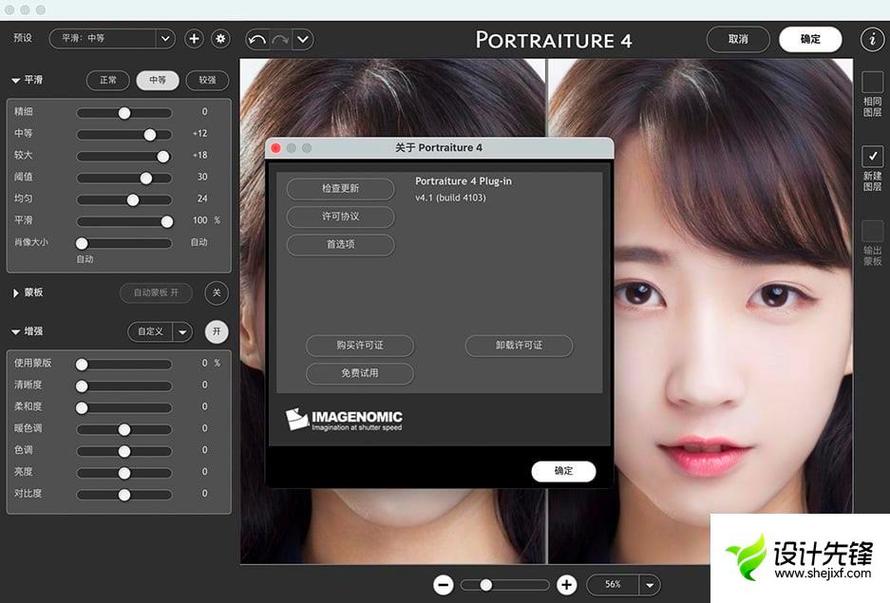The width and height of the screenshot is (890, 603).
Task: Click the 使用蒙版 slider handle
Action: tap(82, 365)
